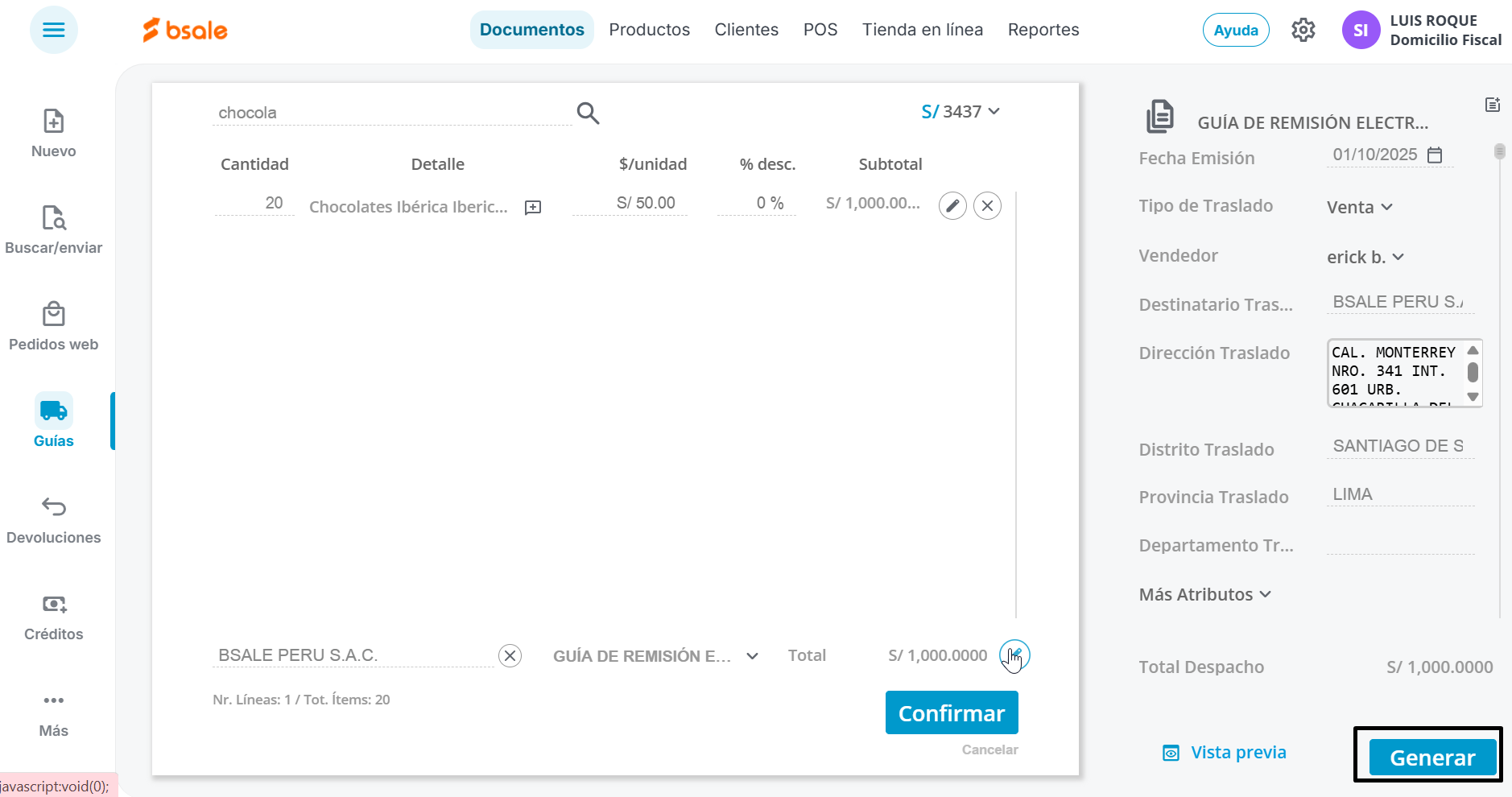Click the bsale logo
This screenshot has width=1512, height=797.
click(185, 30)
